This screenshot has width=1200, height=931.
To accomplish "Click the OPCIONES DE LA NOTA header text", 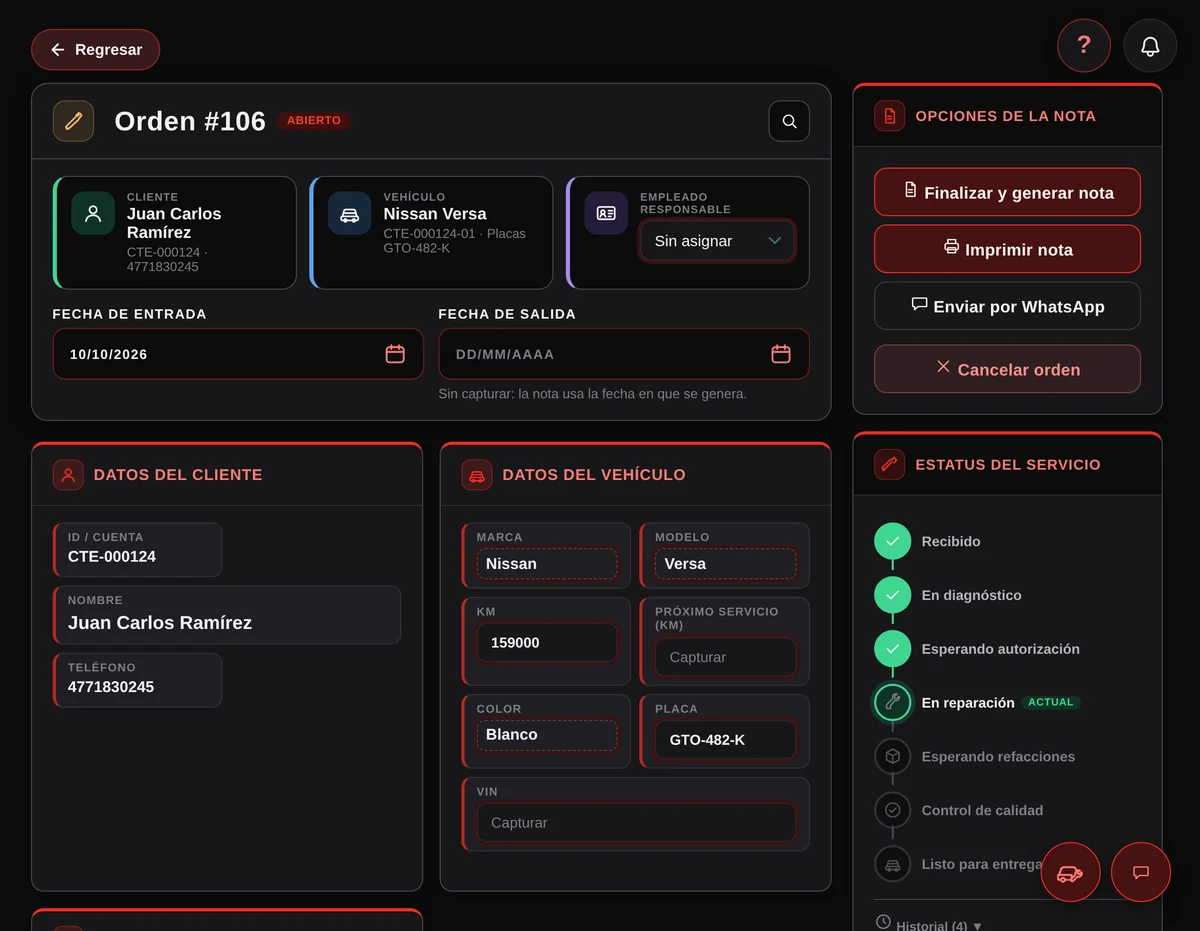I will [x=1006, y=116].
